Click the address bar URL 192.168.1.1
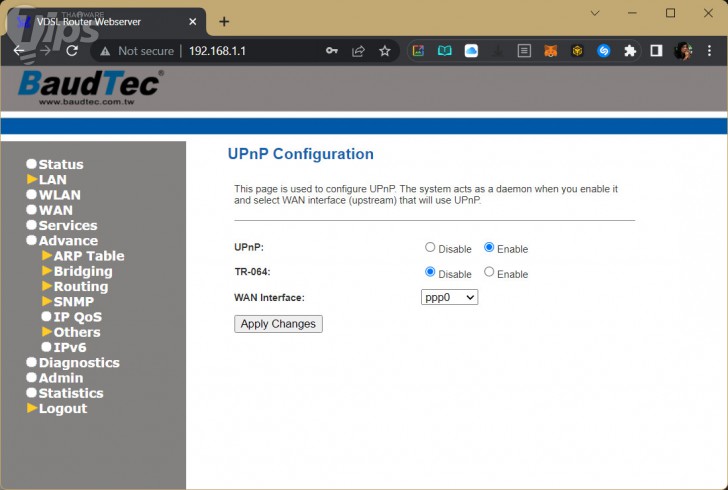Screen dimensions: 728x490 [x=217, y=51]
